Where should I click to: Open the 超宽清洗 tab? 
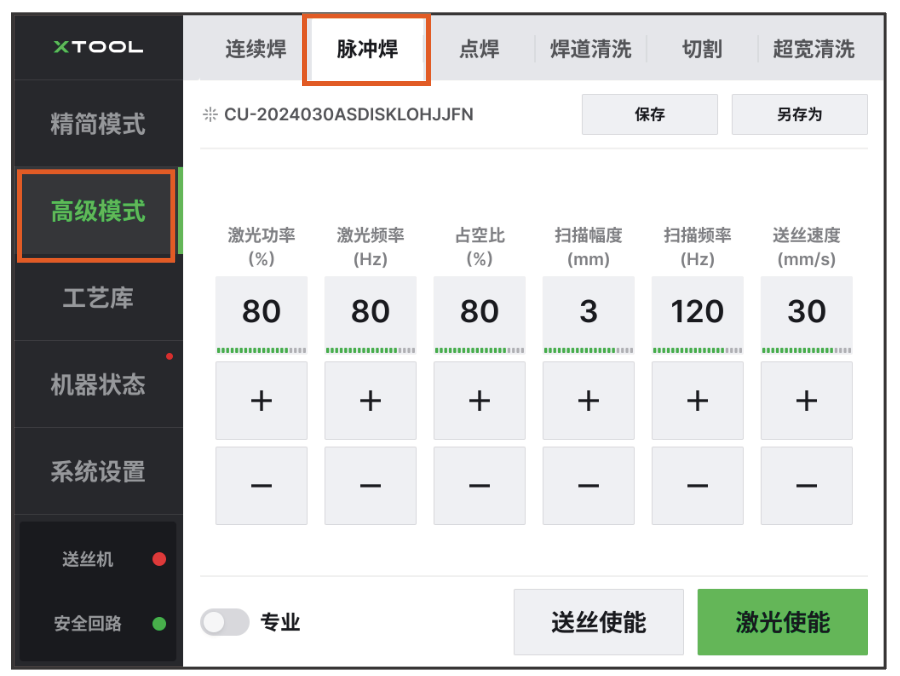pos(813,49)
